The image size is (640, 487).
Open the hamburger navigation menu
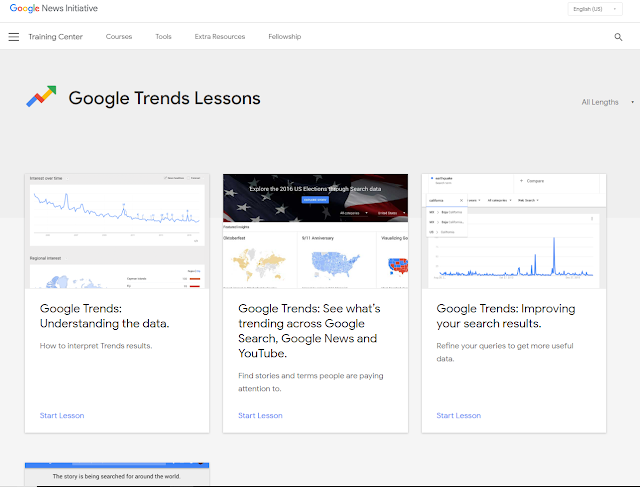click(x=13, y=37)
